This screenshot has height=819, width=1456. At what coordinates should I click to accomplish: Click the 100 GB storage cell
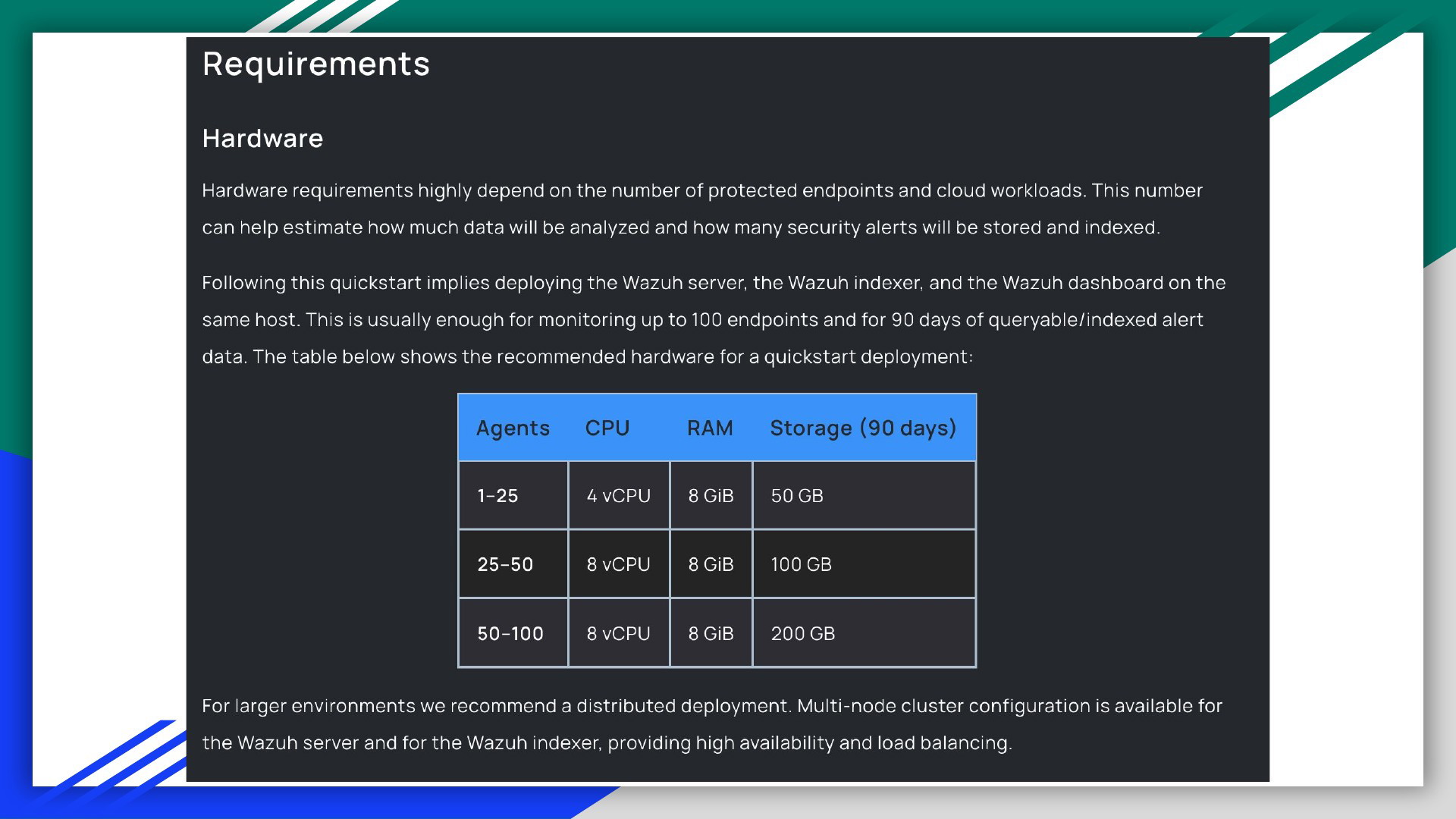point(801,564)
